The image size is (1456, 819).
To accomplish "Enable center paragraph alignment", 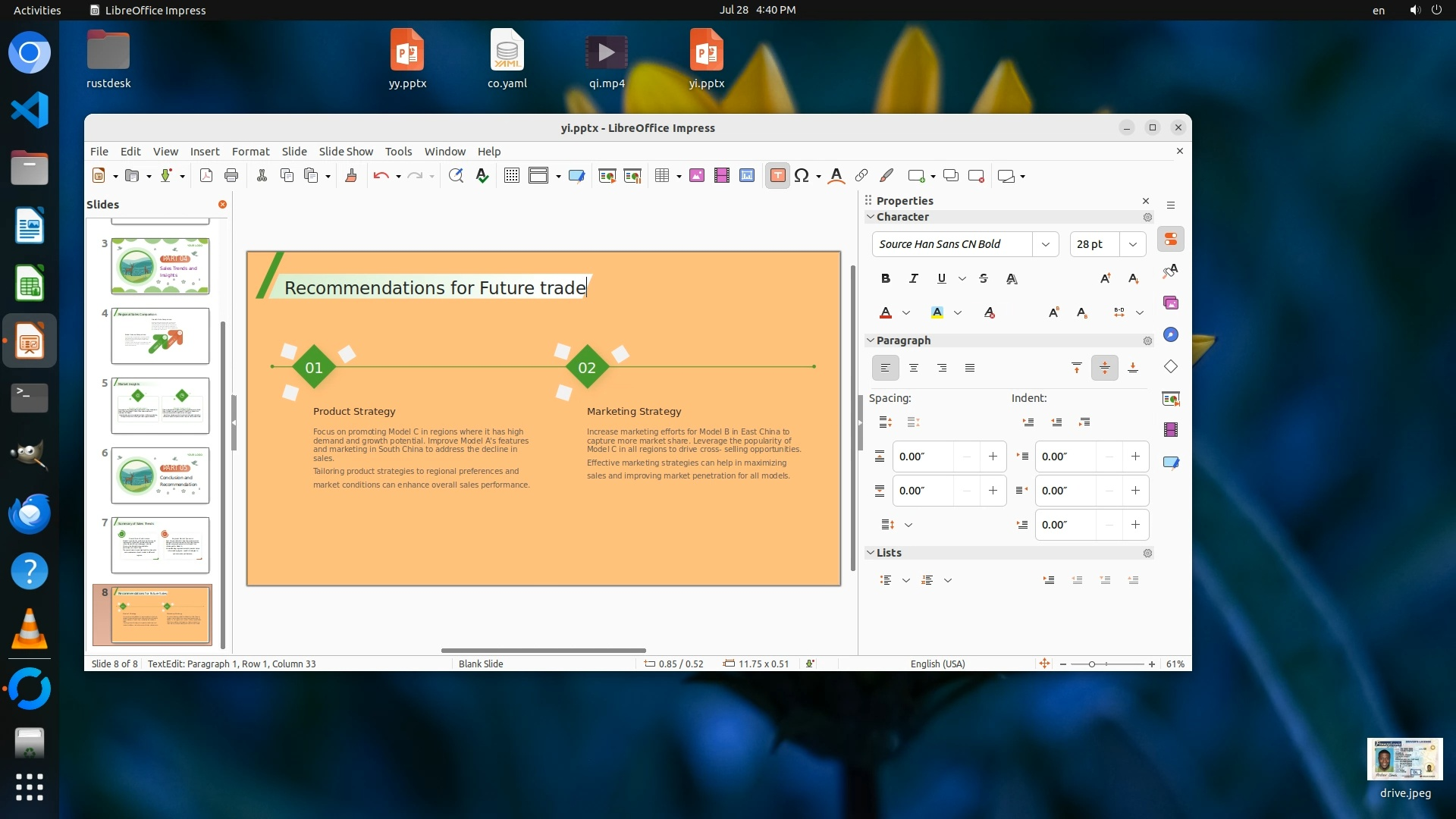I will pos(913,368).
